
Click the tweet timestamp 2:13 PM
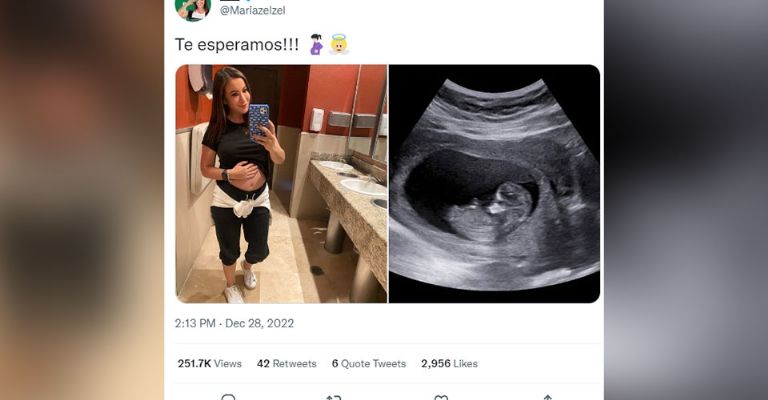195,323
